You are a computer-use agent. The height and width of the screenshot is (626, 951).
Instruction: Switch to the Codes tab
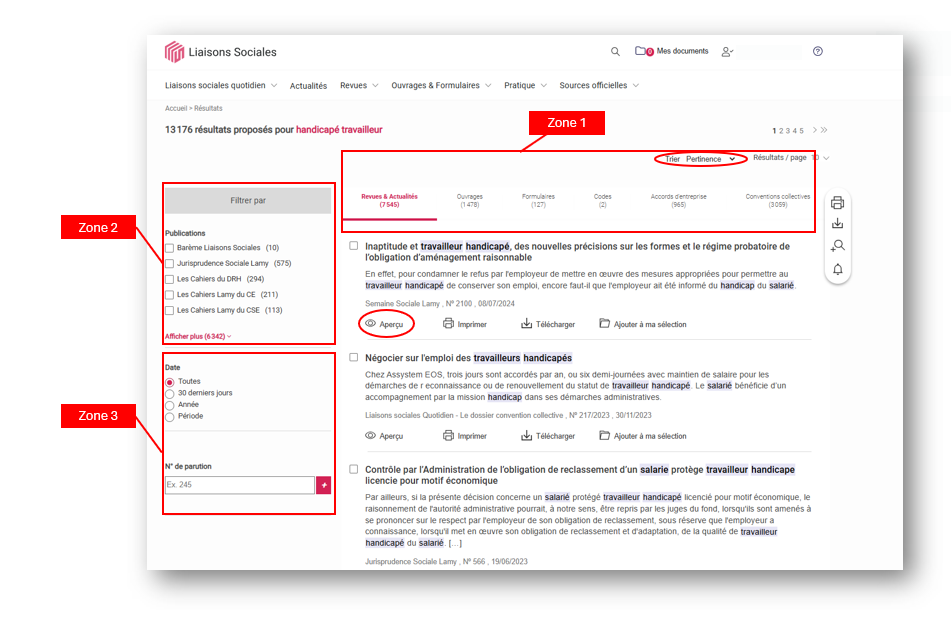pyautogui.click(x=602, y=201)
